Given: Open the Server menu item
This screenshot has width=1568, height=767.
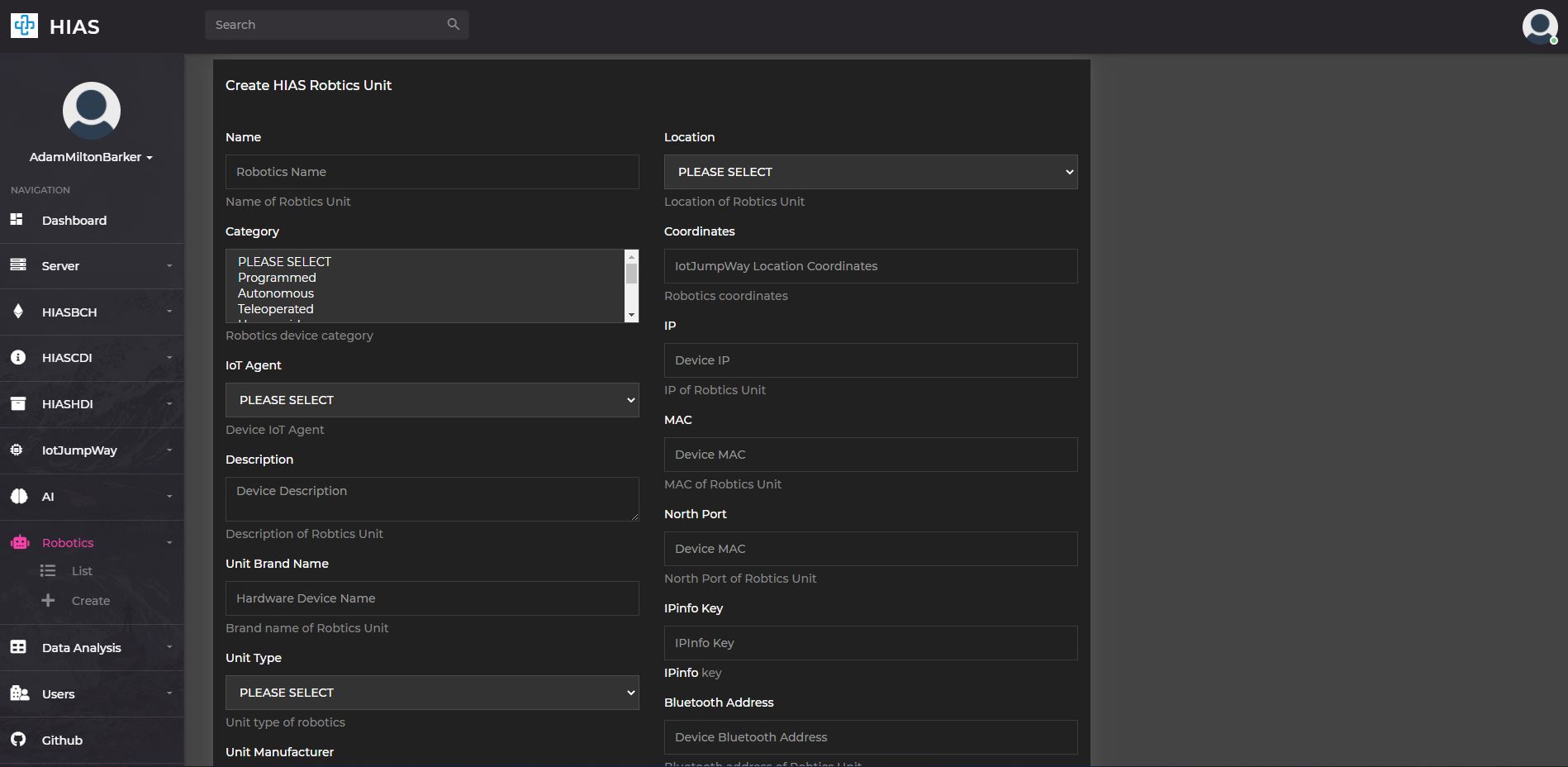Looking at the screenshot, I should point(92,266).
